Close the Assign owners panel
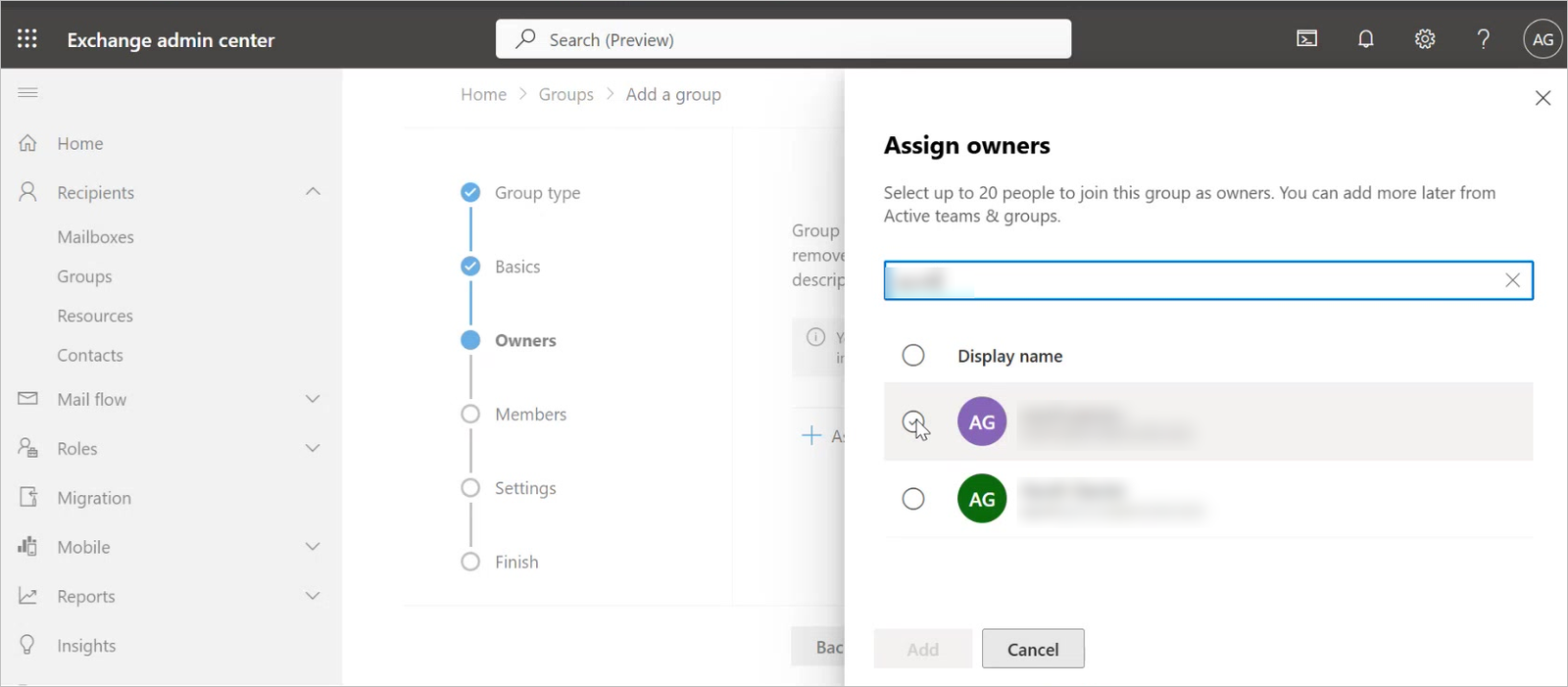The image size is (1568, 687). (1543, 98)
